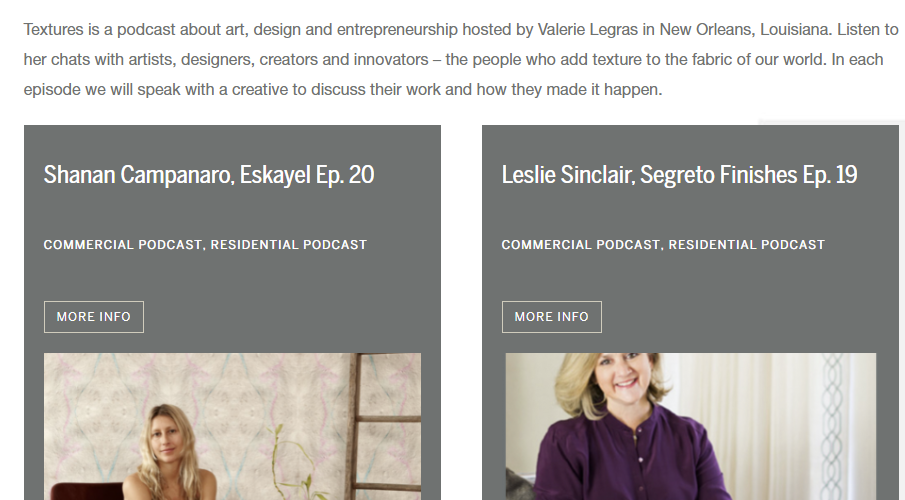This screenshot has height=500, width=905.
Task: Open Shanan Campanaro's photo thumbnail
Action: (x=232, y=426)
